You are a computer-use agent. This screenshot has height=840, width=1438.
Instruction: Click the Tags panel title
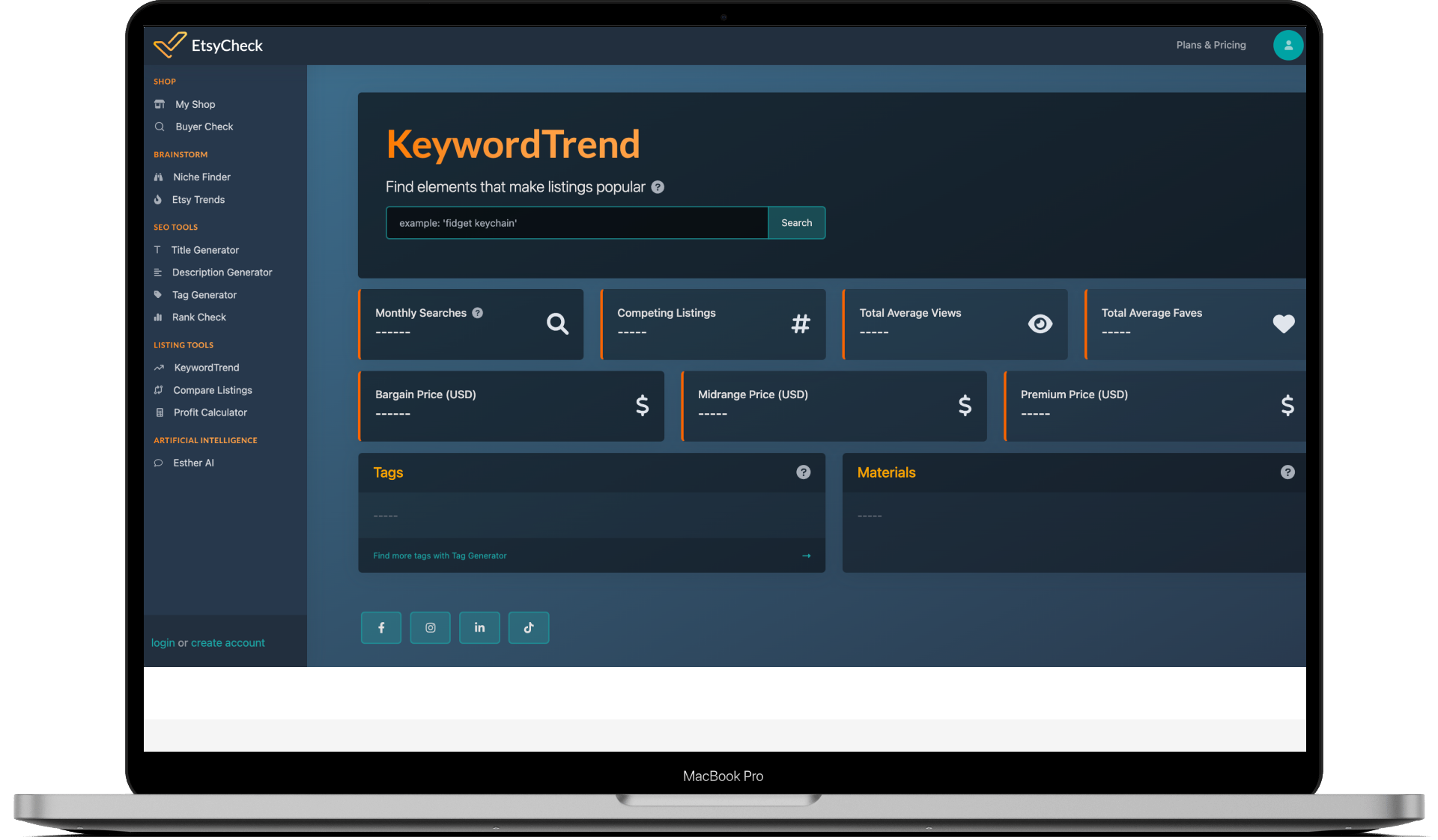[388, 472]
